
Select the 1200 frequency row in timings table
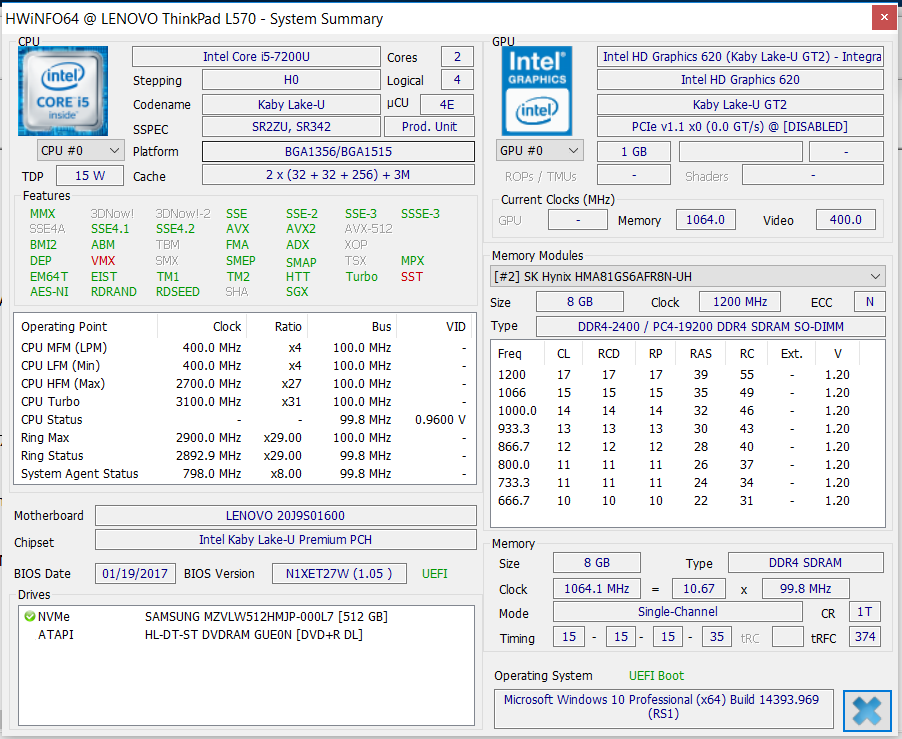pos(688,374)
